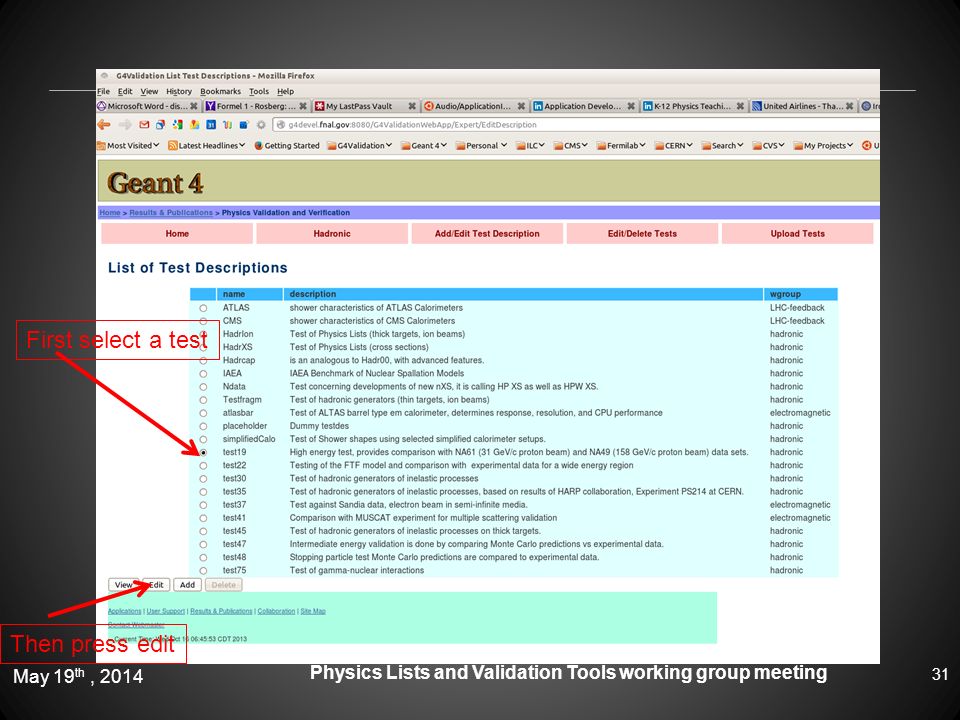Click the grey forward arrow icon
960x720 pixels.
pyautogui.click(x=125, y=125)
